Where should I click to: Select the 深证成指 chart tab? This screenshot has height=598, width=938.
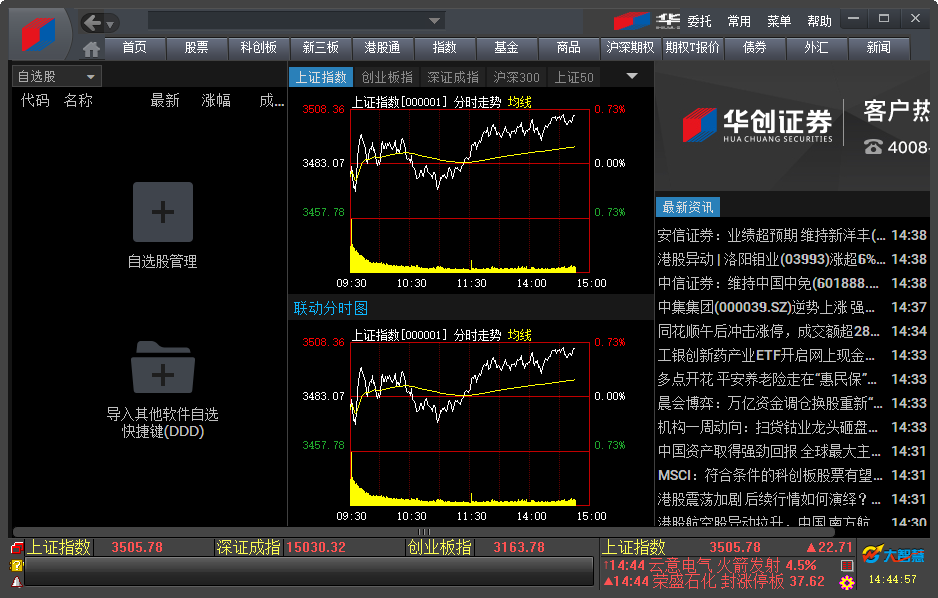[453, 77]
